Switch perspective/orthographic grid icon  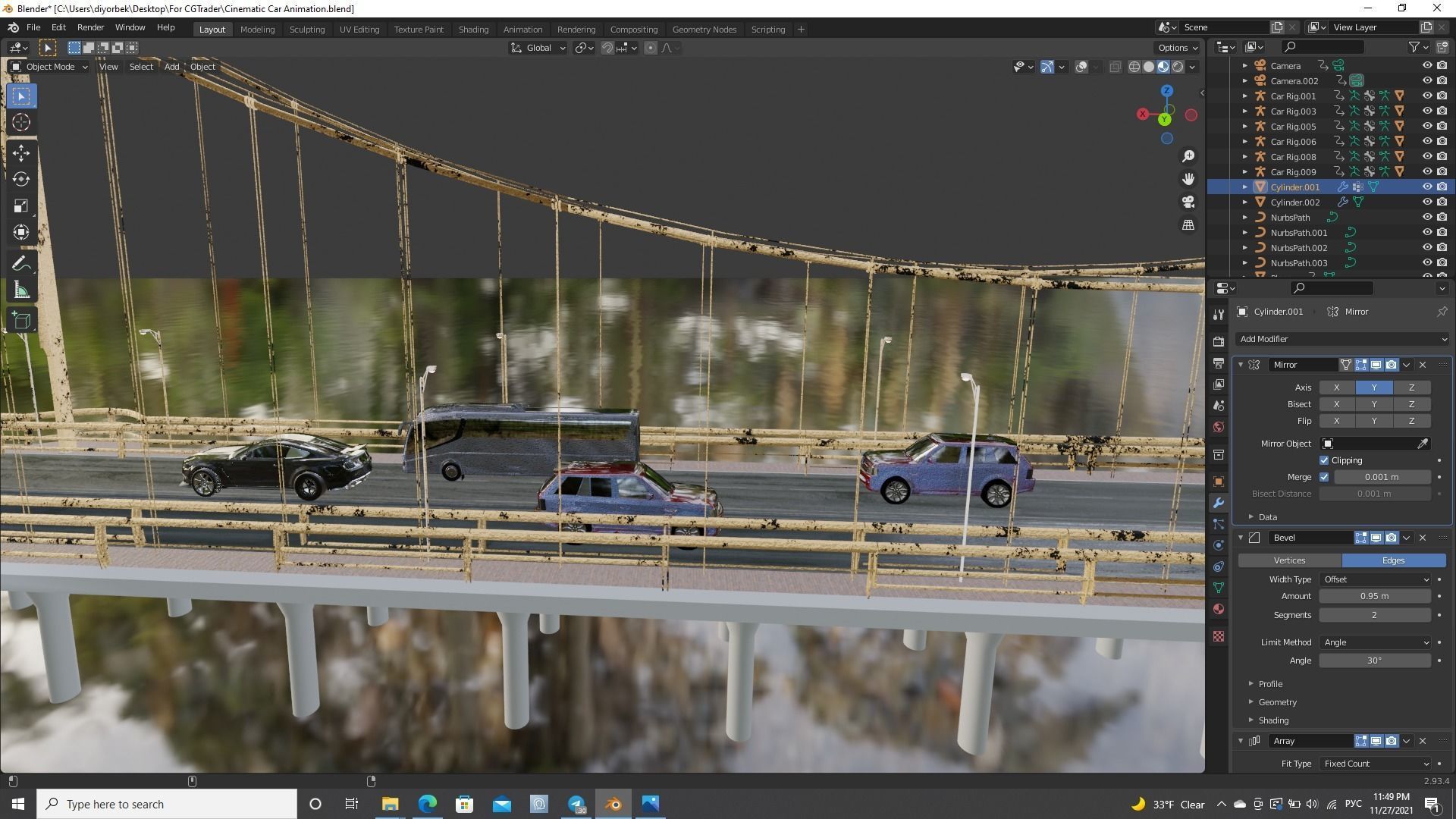1188,225
